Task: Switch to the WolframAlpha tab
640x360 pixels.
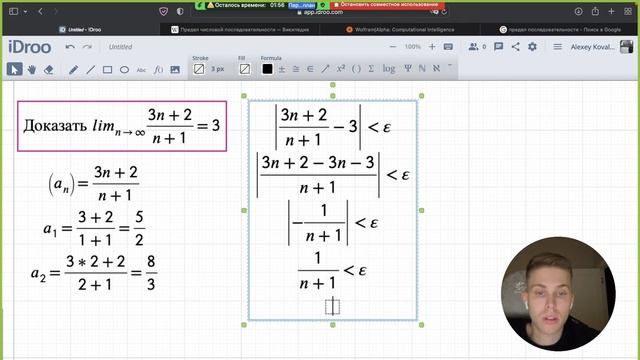Action: 400,29
